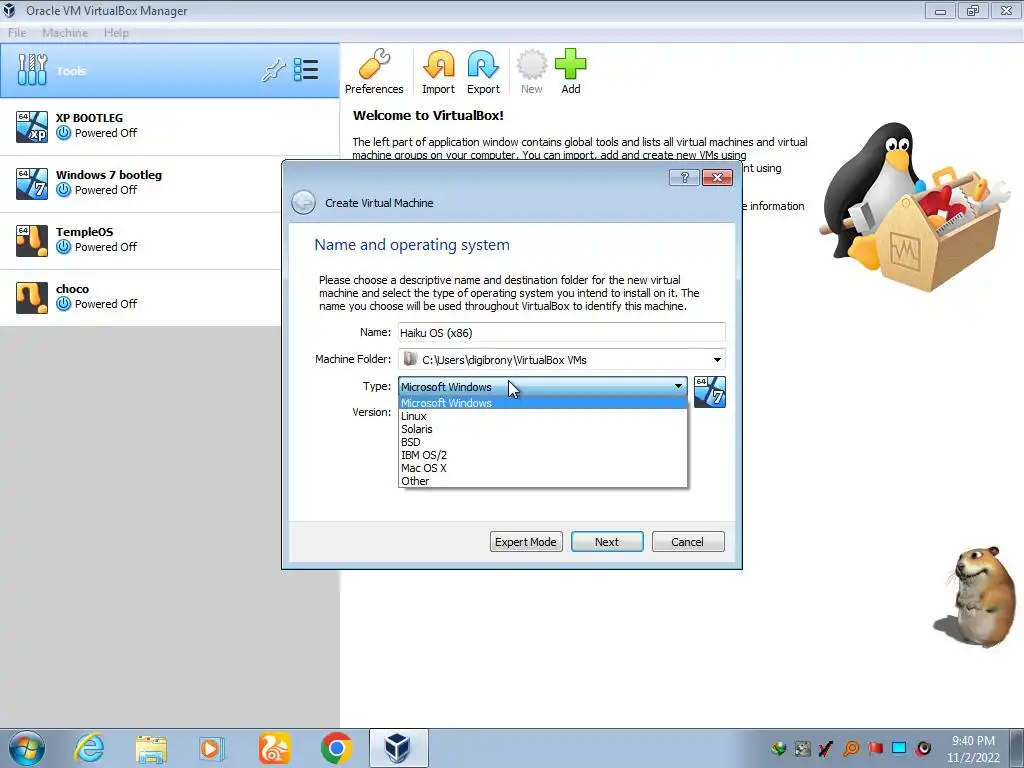Click the green Add machine icon
The width and height of the screenshot is (1024, 768).
point(571,72)
